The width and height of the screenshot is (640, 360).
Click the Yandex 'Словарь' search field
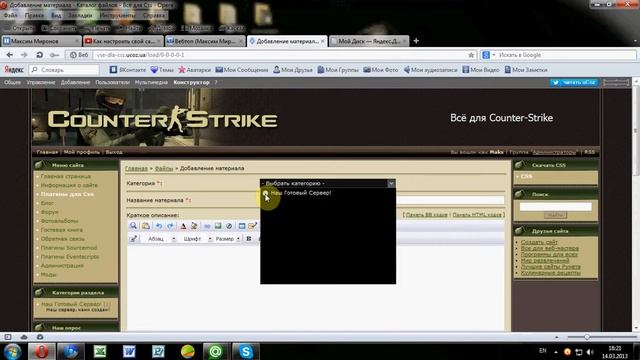click(x=64, y=70)
